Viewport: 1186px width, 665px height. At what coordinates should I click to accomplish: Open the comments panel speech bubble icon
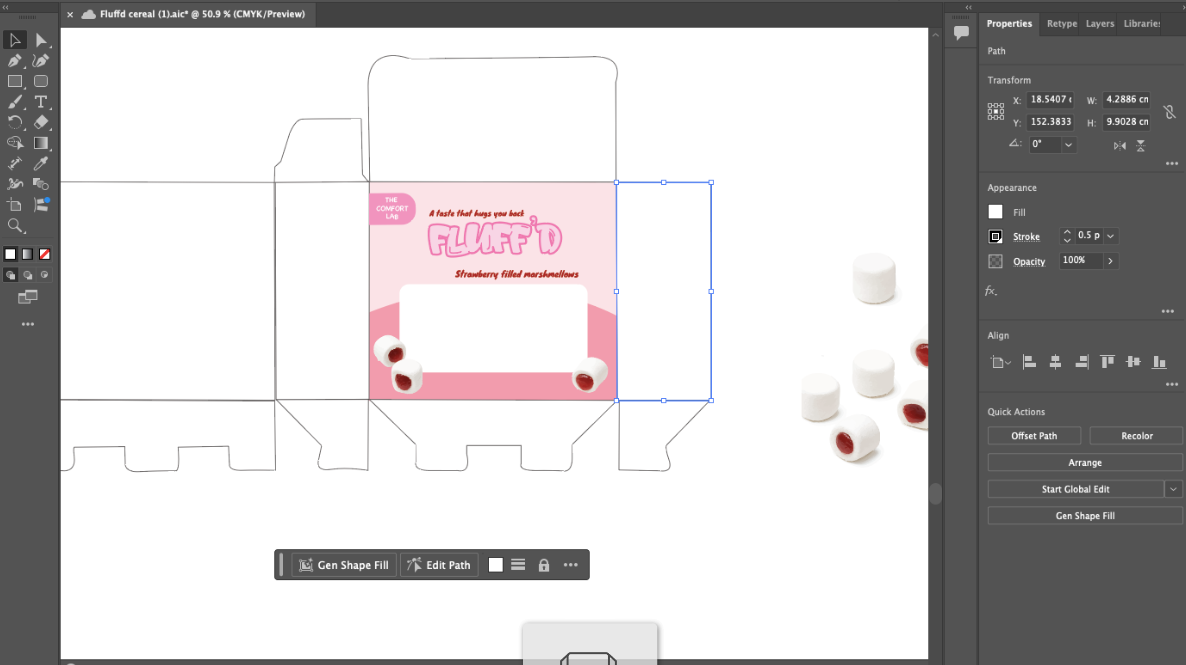(x=961, y=33)
